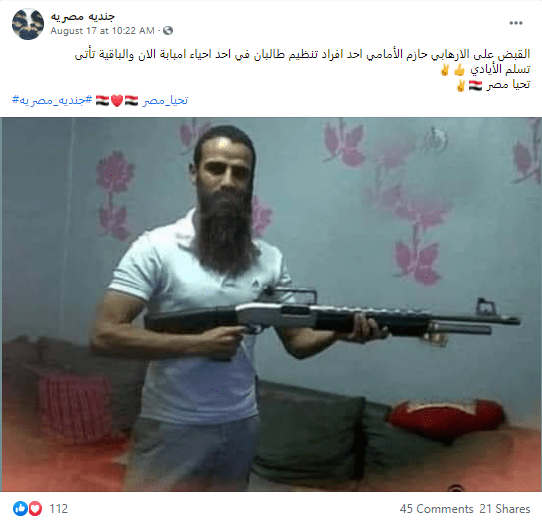The height and width of the screenshot is (521, 542).
Task: Click the flag emoji directly left of hashtag تحيا_مصر
Action: [x=131, y=101]
